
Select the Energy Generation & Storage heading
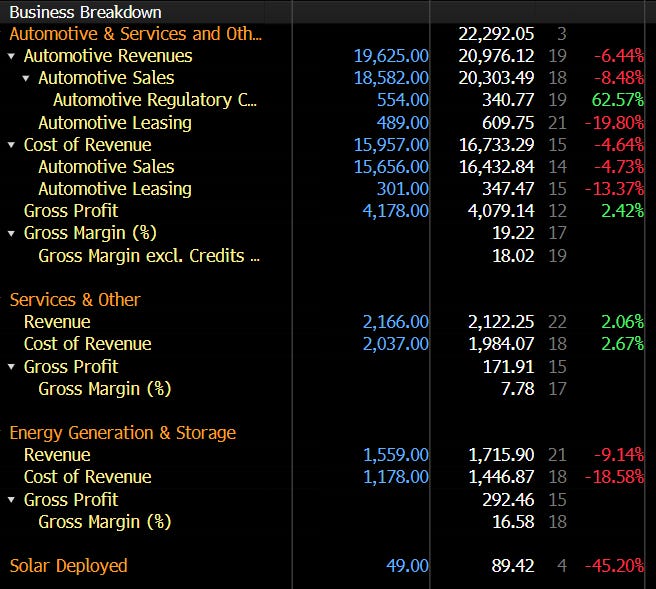(122, 433)
